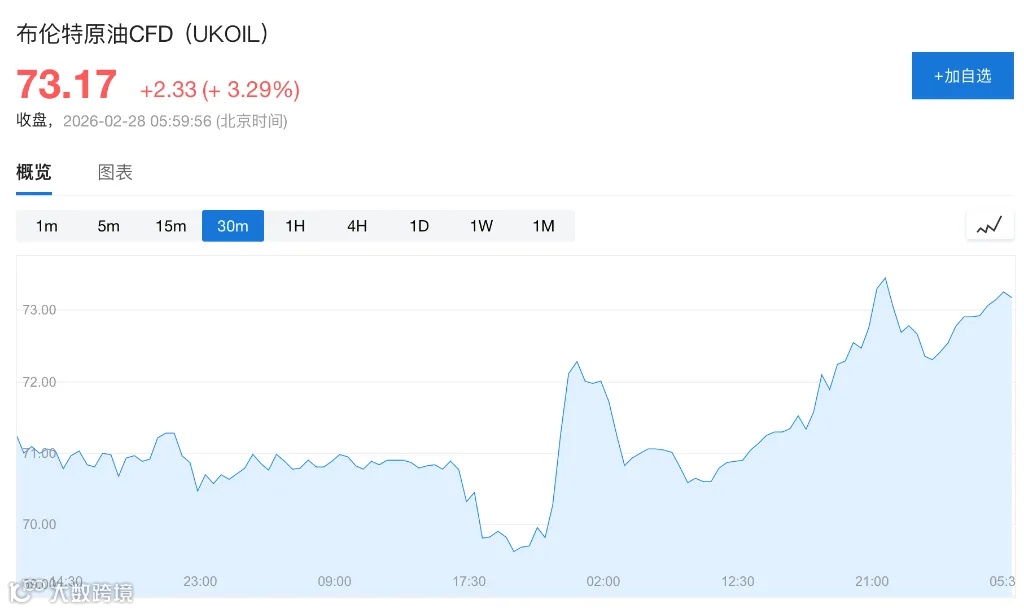The image size is (1024, 611).
Task: Select the 15m timeframe
Action: (x=171, y=226)
